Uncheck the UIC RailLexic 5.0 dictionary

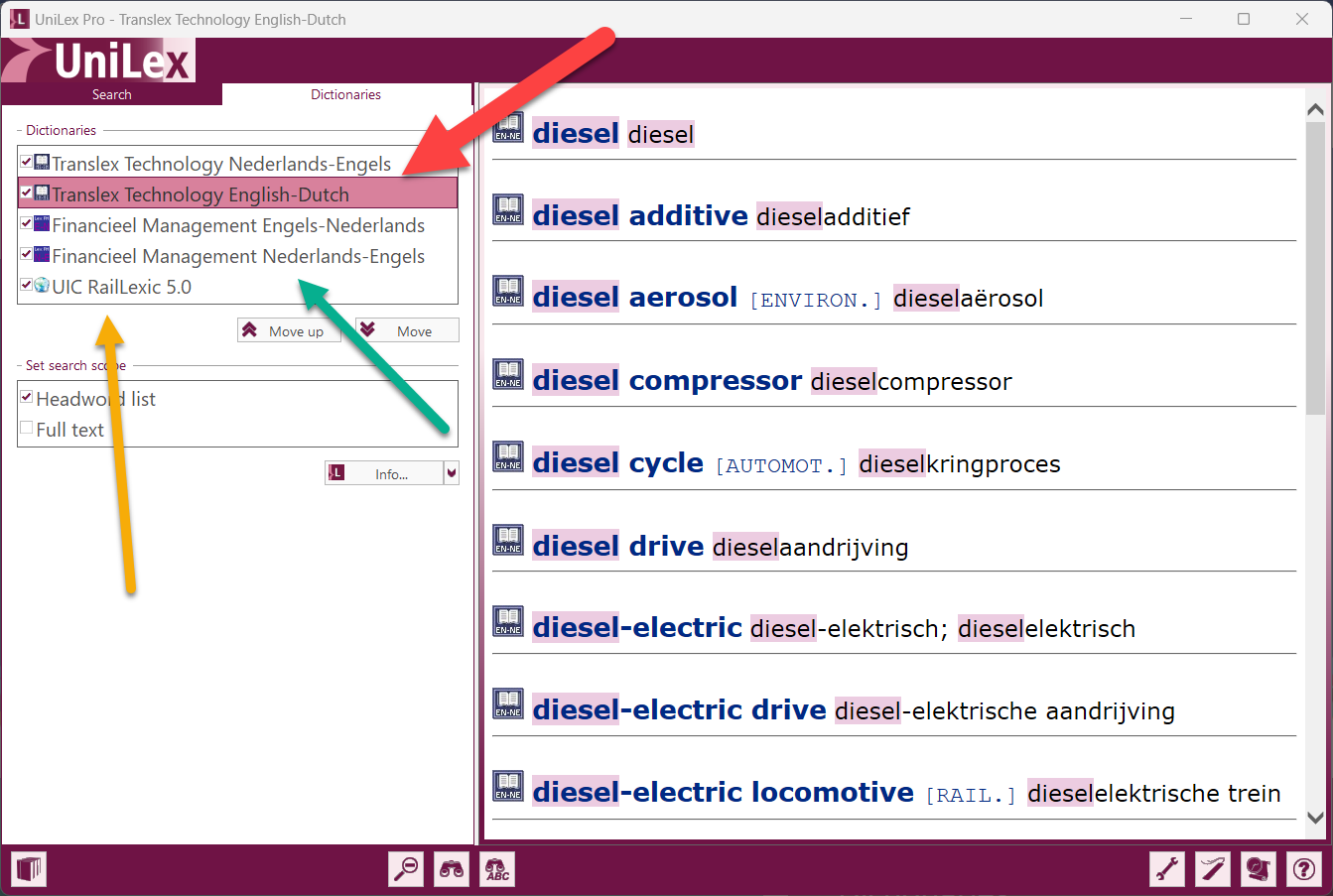point(26,285)
